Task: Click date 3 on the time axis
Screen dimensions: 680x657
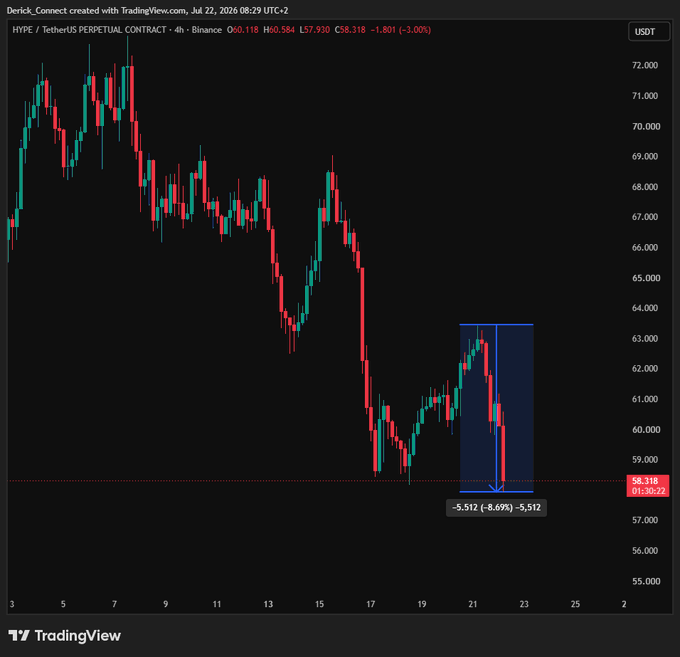Action: 12,604
